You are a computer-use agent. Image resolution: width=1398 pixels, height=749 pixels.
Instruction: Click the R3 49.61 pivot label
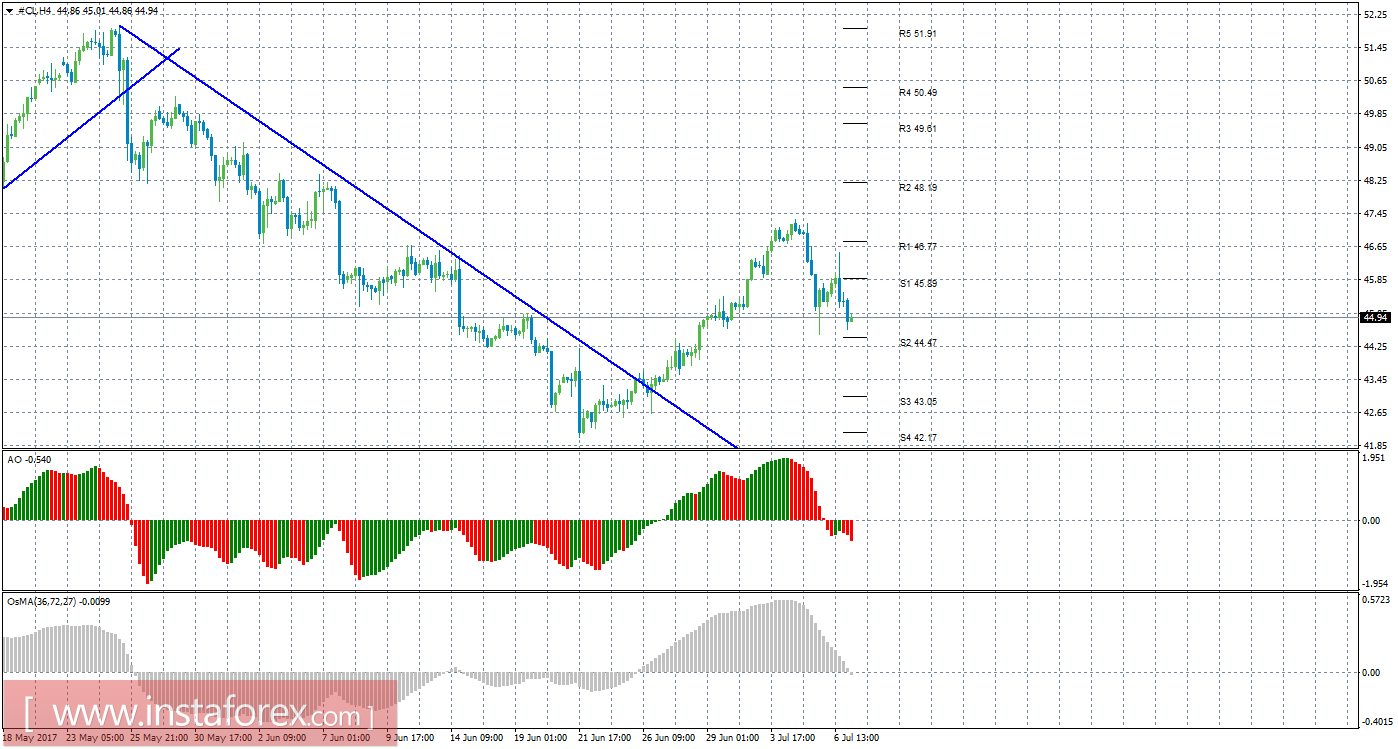click(917, 128)
